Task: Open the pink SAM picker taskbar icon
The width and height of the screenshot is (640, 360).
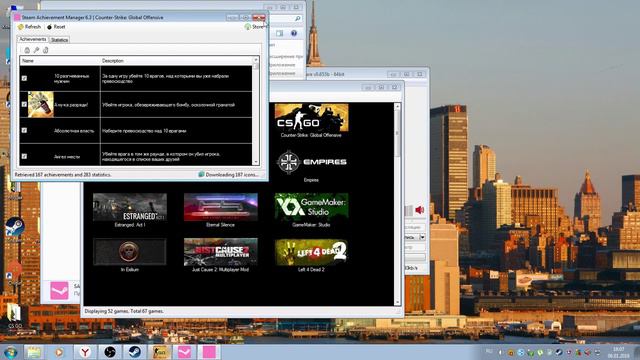Action: [x=184, y=352]
